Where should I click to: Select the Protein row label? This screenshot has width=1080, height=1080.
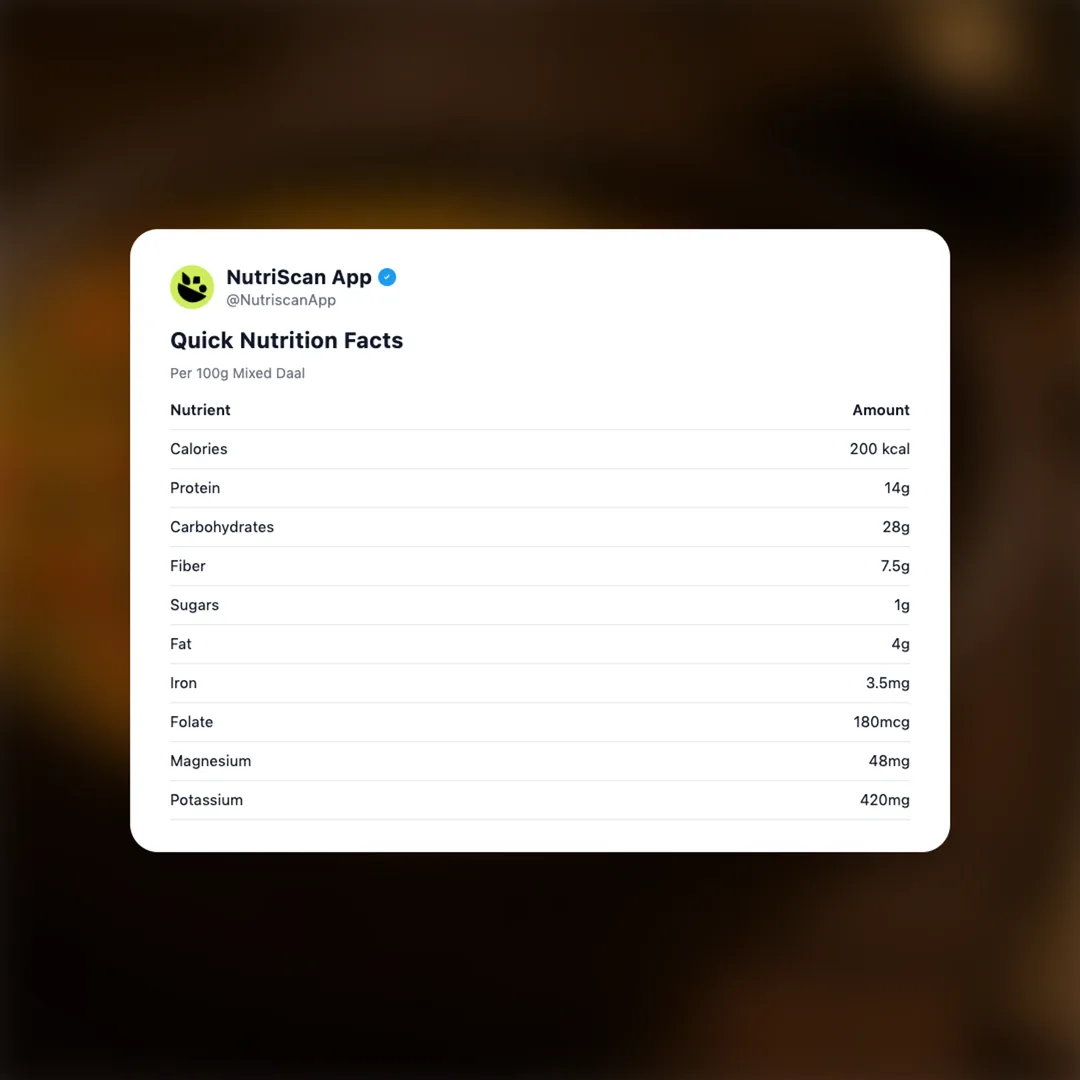195,488
